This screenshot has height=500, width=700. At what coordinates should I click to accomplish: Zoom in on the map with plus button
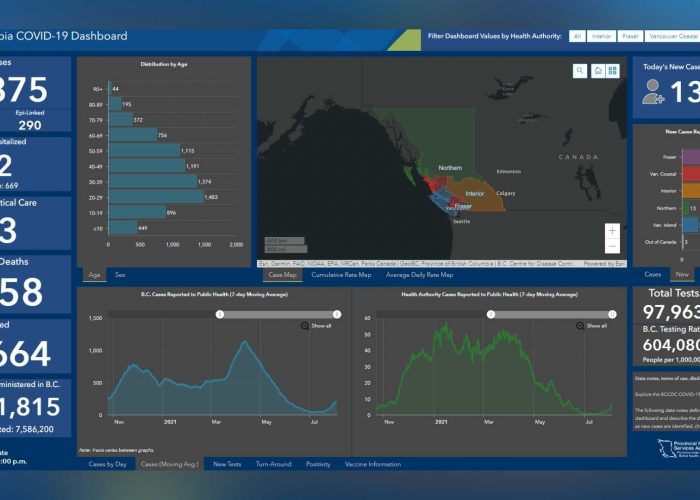tap(612, 230)
